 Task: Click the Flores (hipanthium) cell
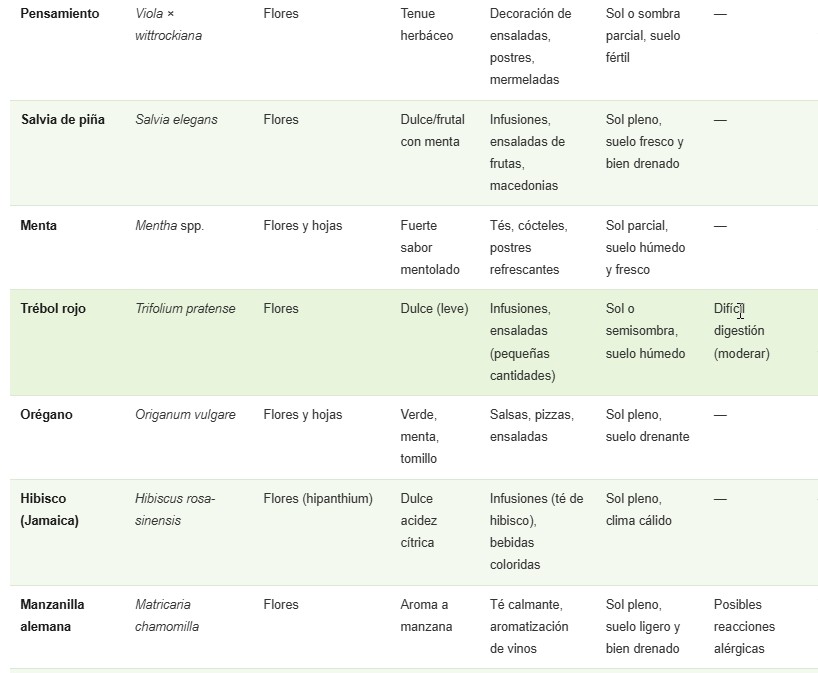click(317, 499)
